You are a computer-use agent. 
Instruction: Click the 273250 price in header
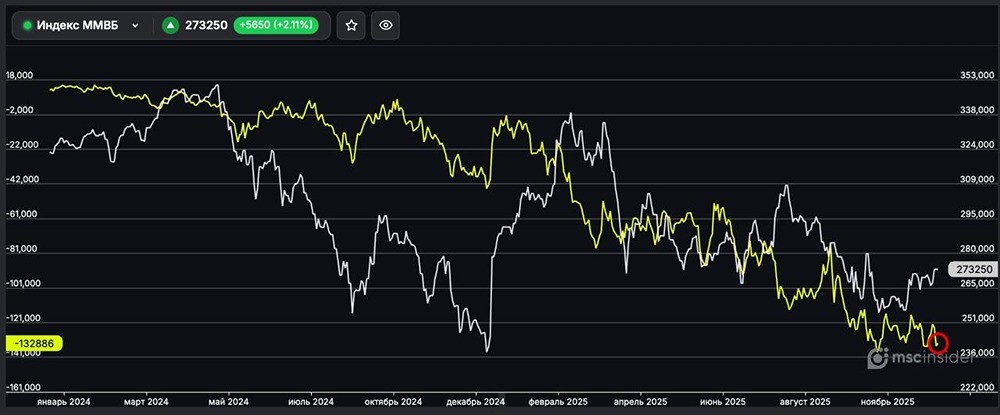205,25
